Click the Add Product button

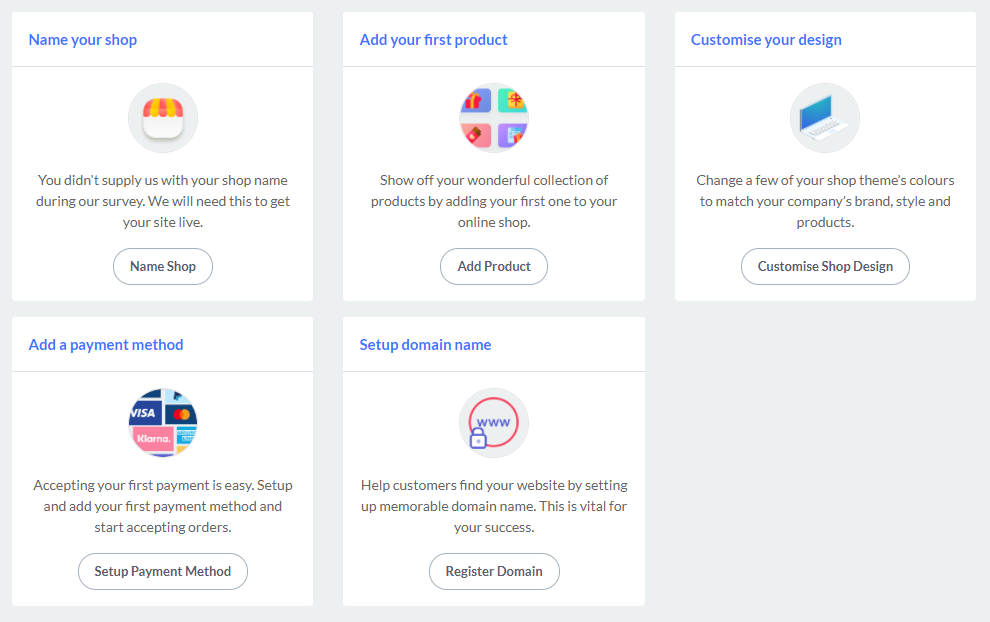(493, 266)
